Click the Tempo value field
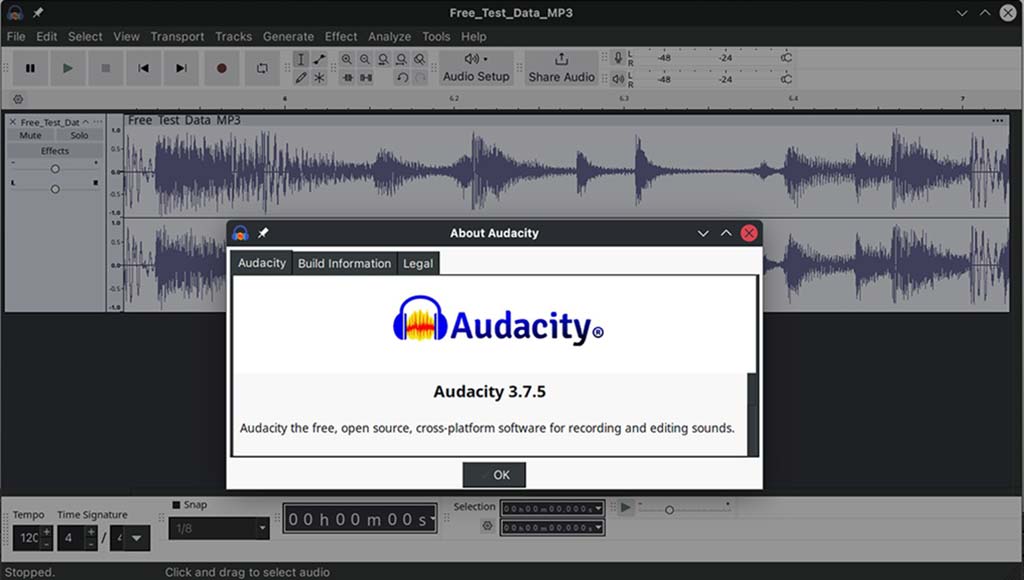Image resolution: width=1024 pixels, height=580 pixels. (x=27, y=538)
